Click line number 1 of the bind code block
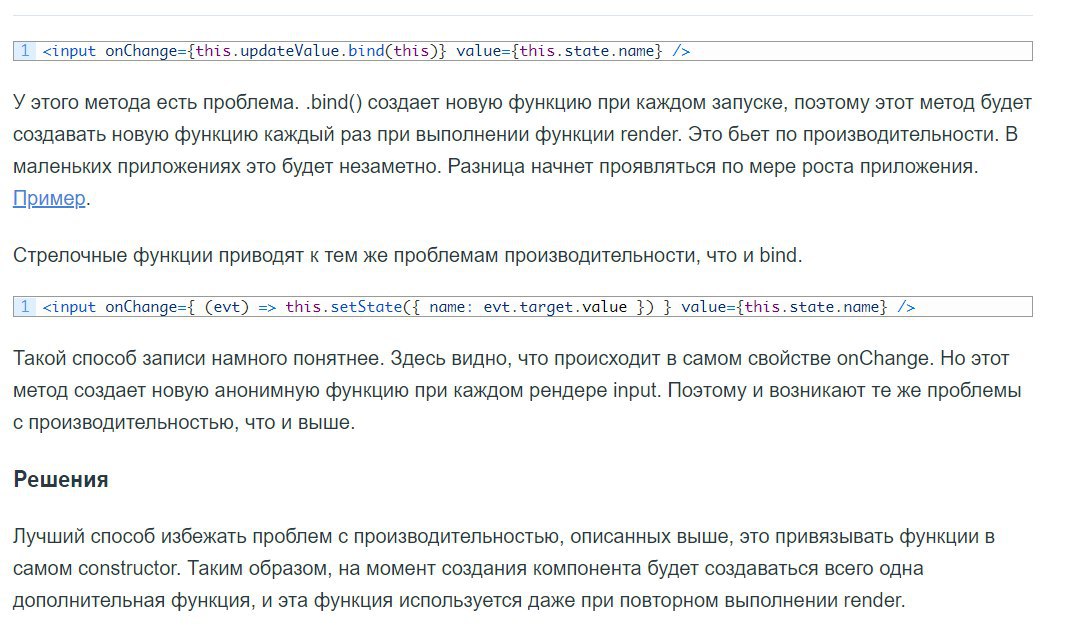The width and height of the screenshot is (1066, 635). (x=24, y=51)
